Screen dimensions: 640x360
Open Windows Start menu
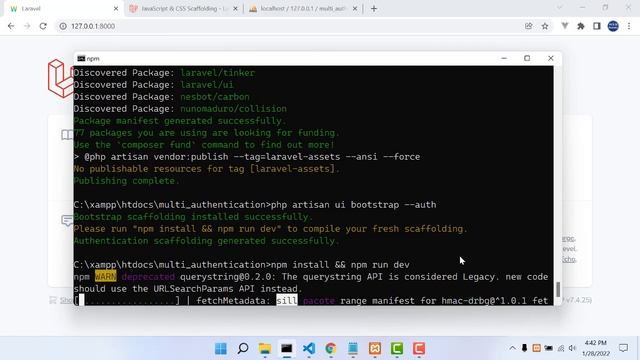point(221,349)
